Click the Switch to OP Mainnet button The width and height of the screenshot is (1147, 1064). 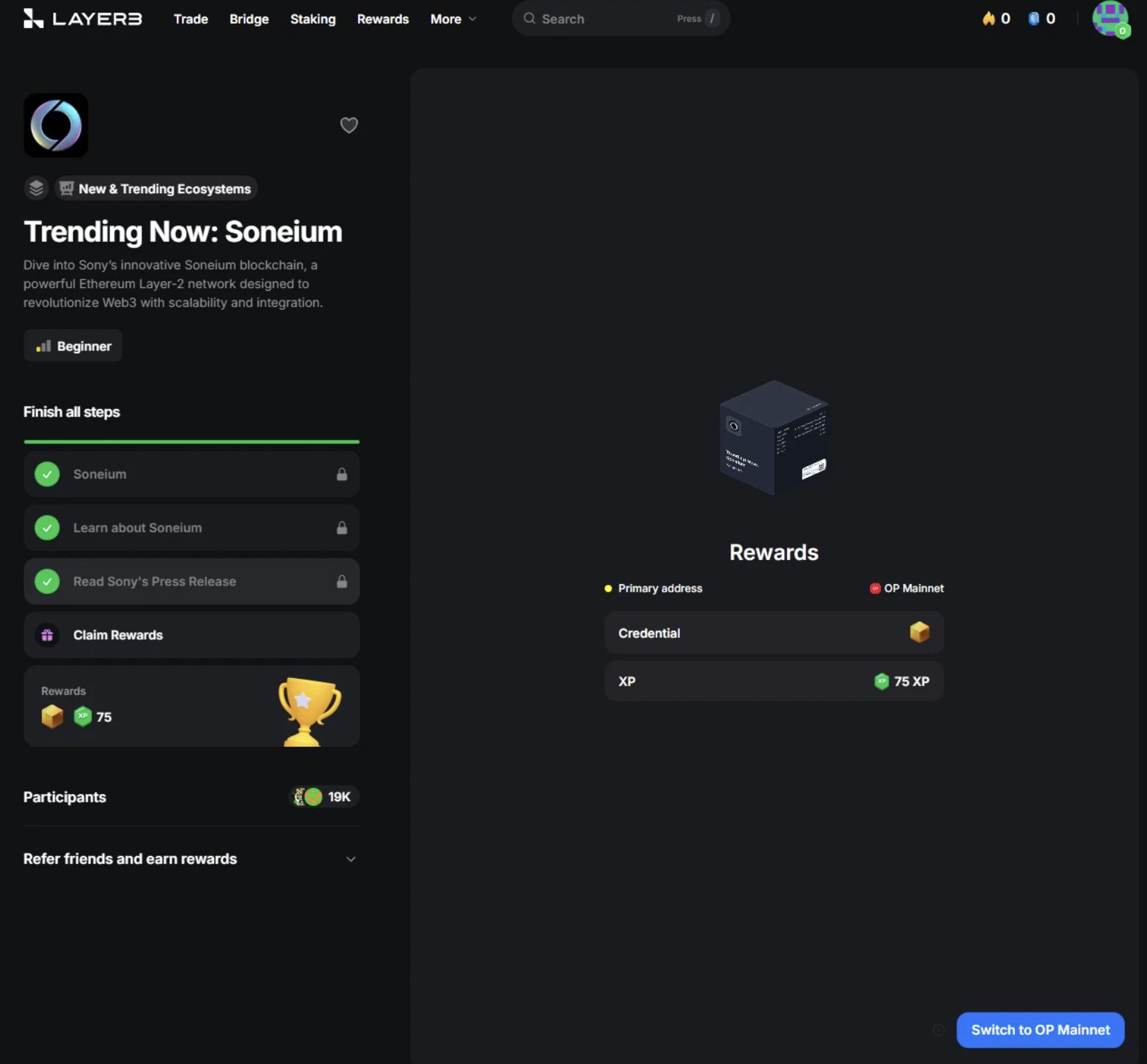coord(1040,1030)
